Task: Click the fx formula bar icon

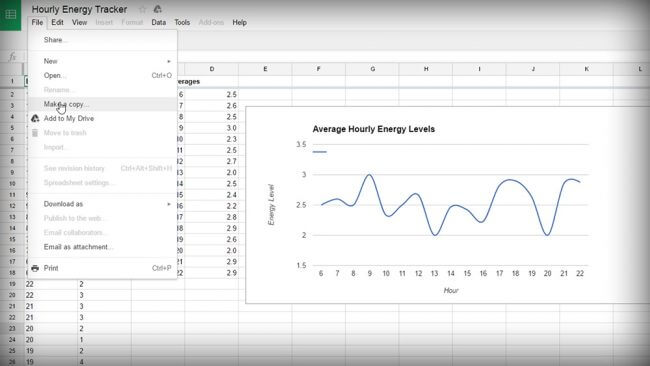Action: click(12, 57)
